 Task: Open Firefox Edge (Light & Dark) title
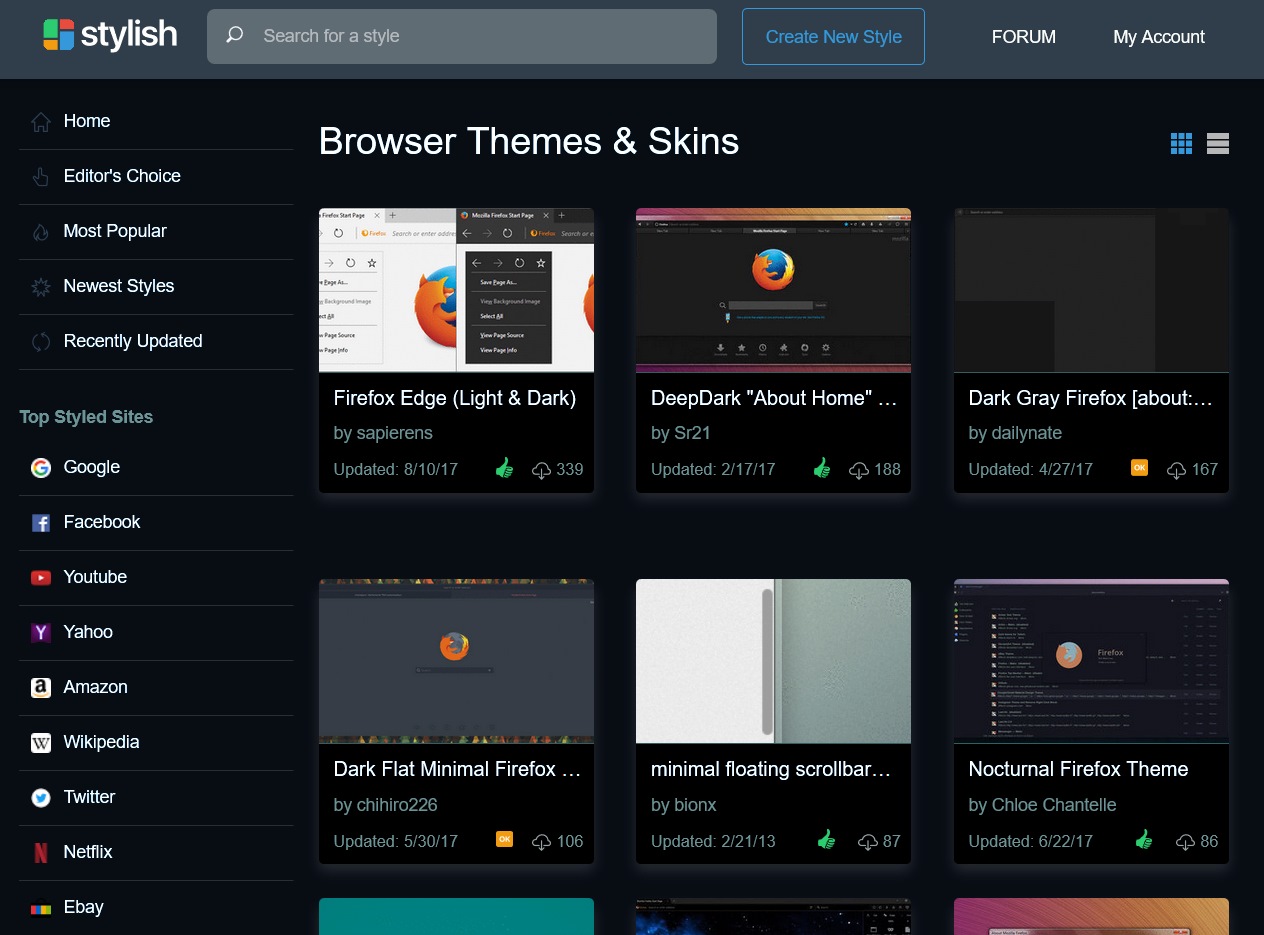[455, 398]
